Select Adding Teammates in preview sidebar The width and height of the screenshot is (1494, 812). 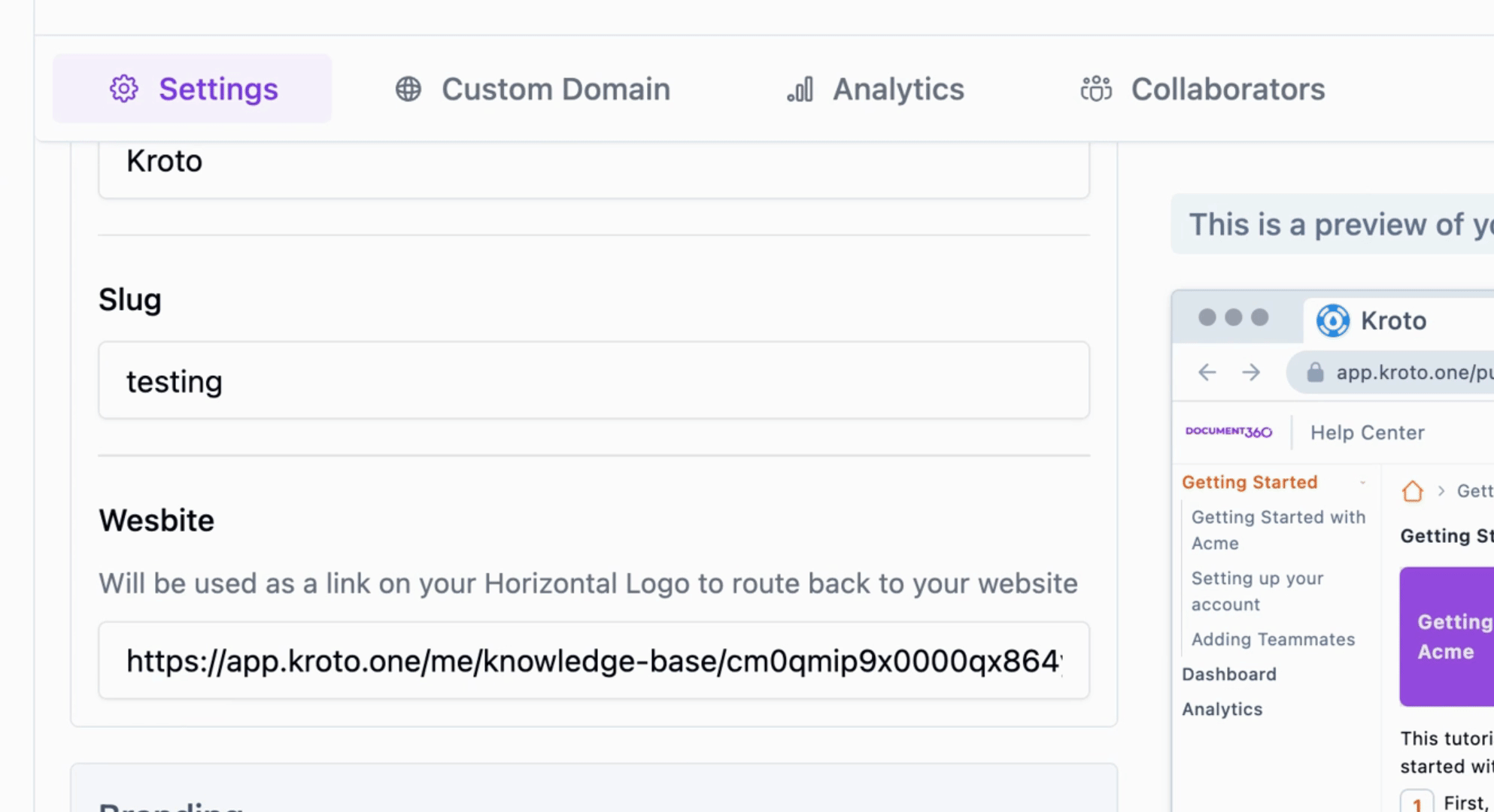point(1273,639)
